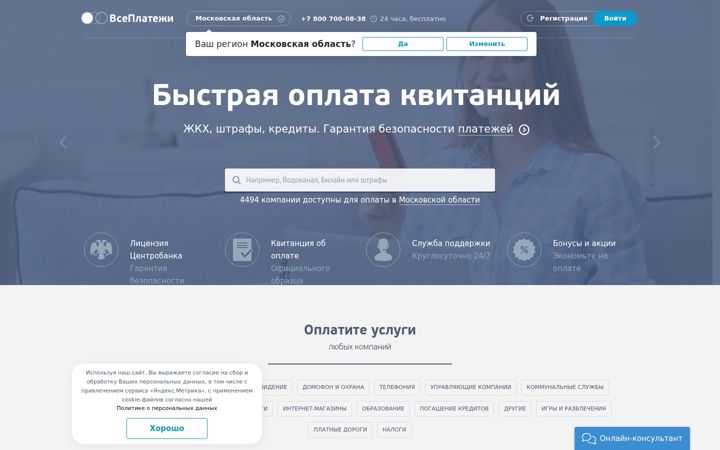Image resolution: width=720 pixels, height=450 pixels.
Task: Select the ДРУГИЕ category
Action: (515, 409)
